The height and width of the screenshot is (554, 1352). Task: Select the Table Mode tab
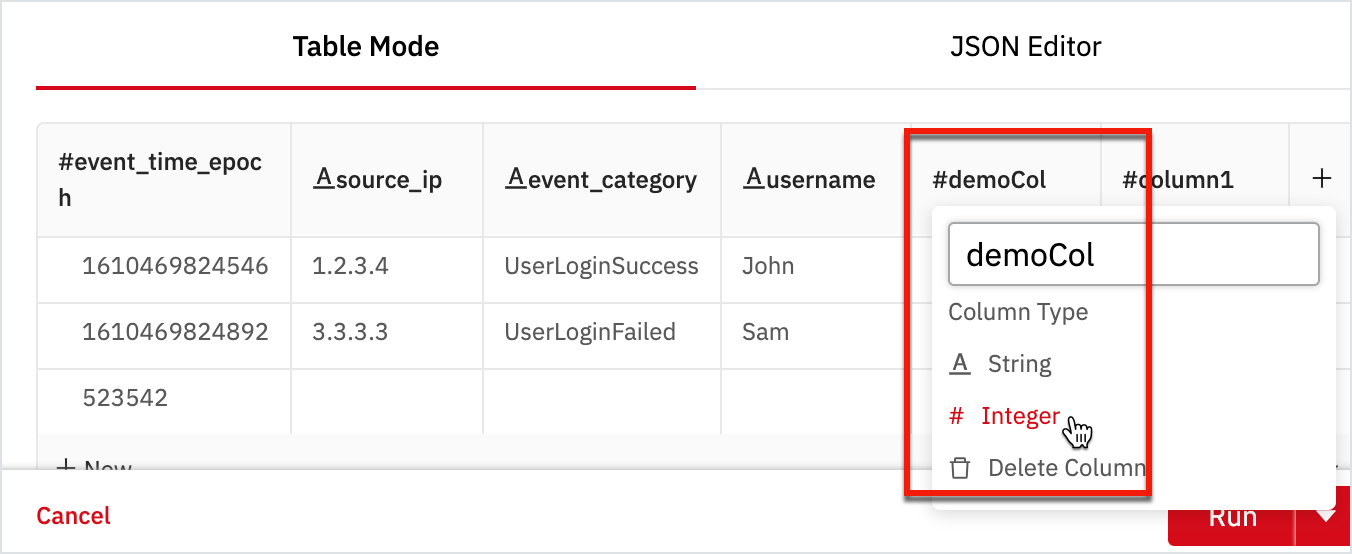click(366, 46)
